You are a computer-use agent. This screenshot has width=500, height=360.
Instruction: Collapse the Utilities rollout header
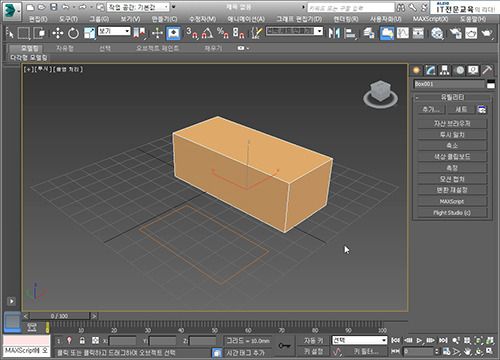[452, 97]
